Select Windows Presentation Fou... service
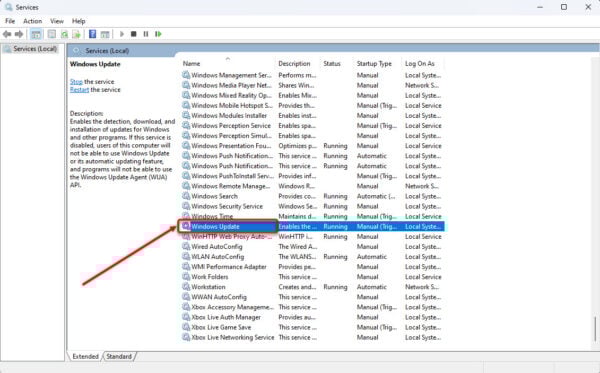The image size is (600, 373). pos(231,146)
